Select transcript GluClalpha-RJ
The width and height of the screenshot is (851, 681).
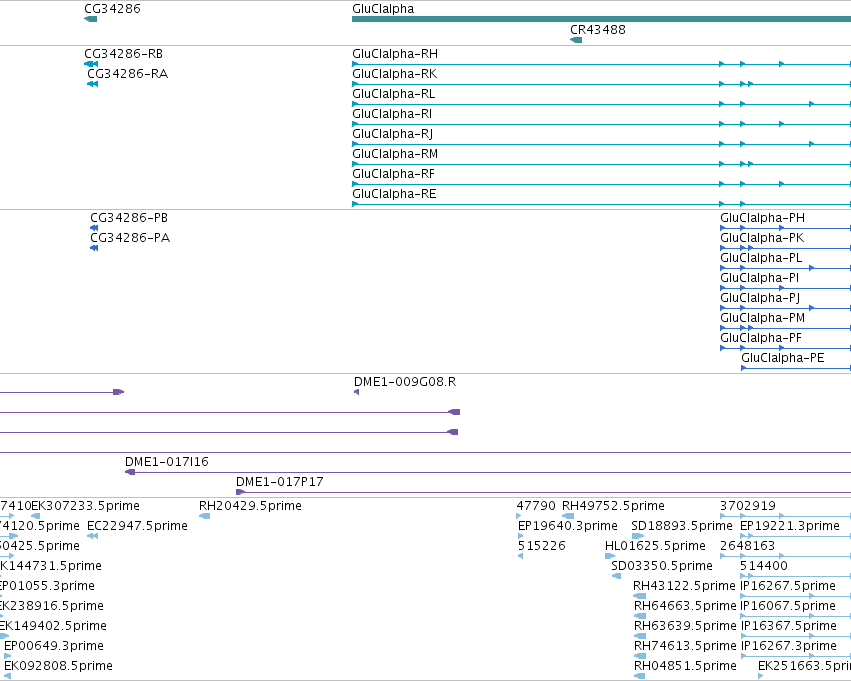392,134
